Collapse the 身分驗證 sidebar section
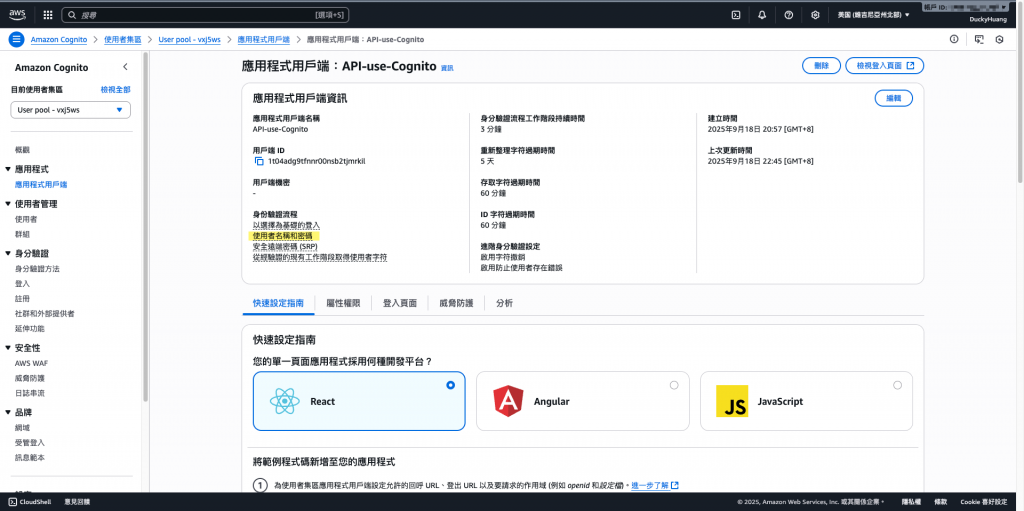The image size is (1024, 511). [x=8, y=254]
